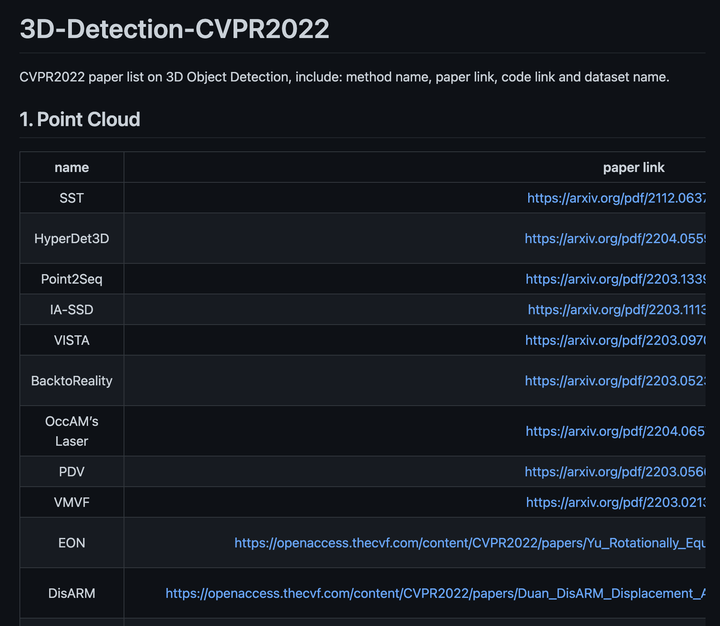This screenshot has height=626, width=720.
Task: Open the VISTA paper link
Action: (616, 340)
